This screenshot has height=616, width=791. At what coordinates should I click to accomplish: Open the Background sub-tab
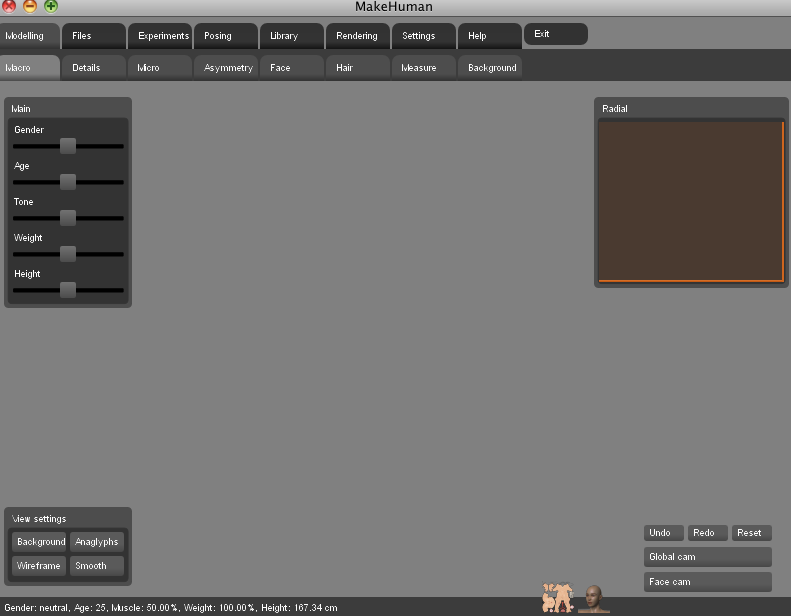[490, 68]
